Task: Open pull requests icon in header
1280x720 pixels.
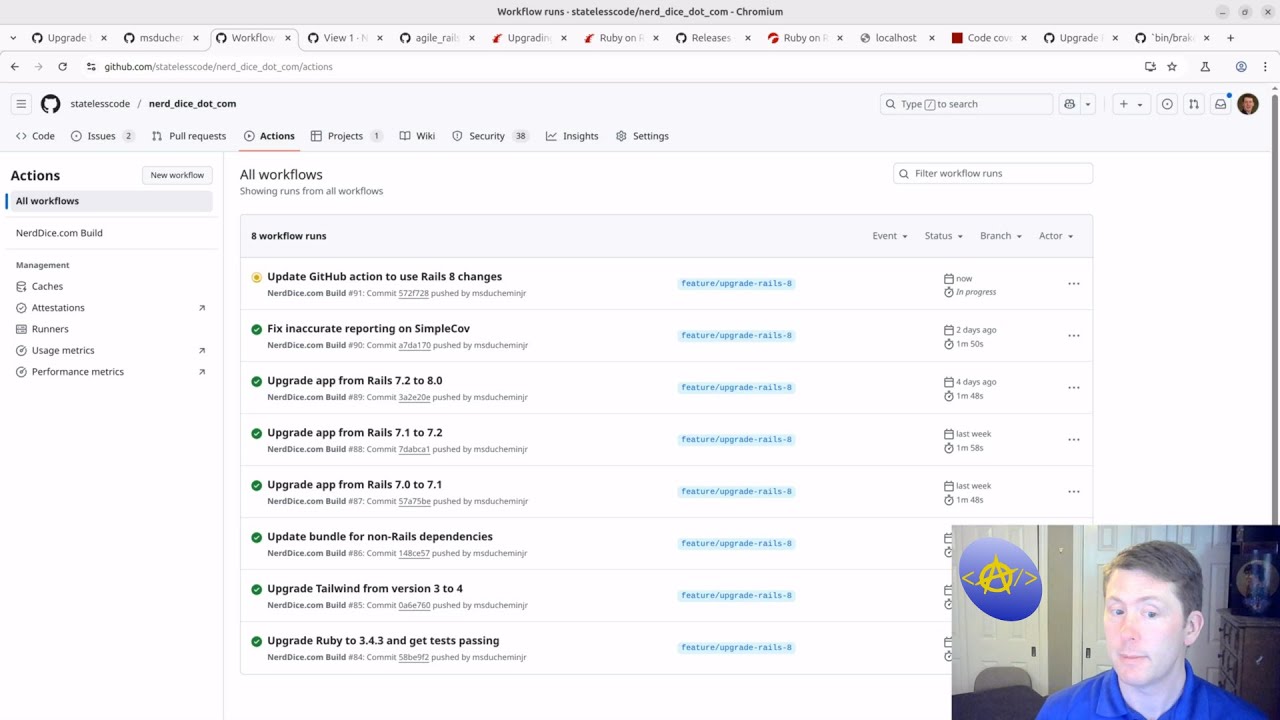Action: point(1193,104)
